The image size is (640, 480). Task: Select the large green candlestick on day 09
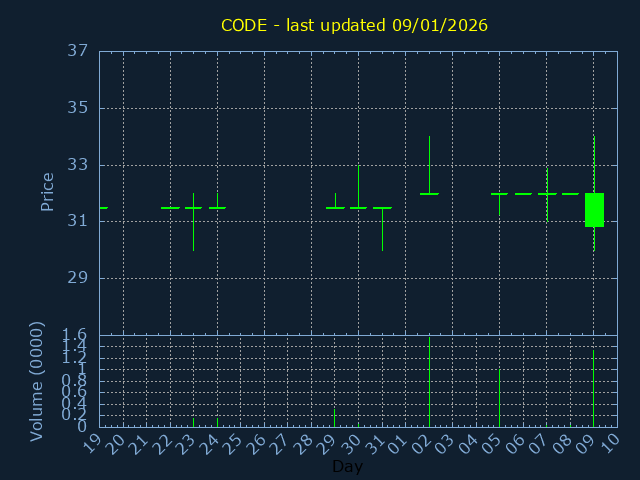click(x=594, y=210)
